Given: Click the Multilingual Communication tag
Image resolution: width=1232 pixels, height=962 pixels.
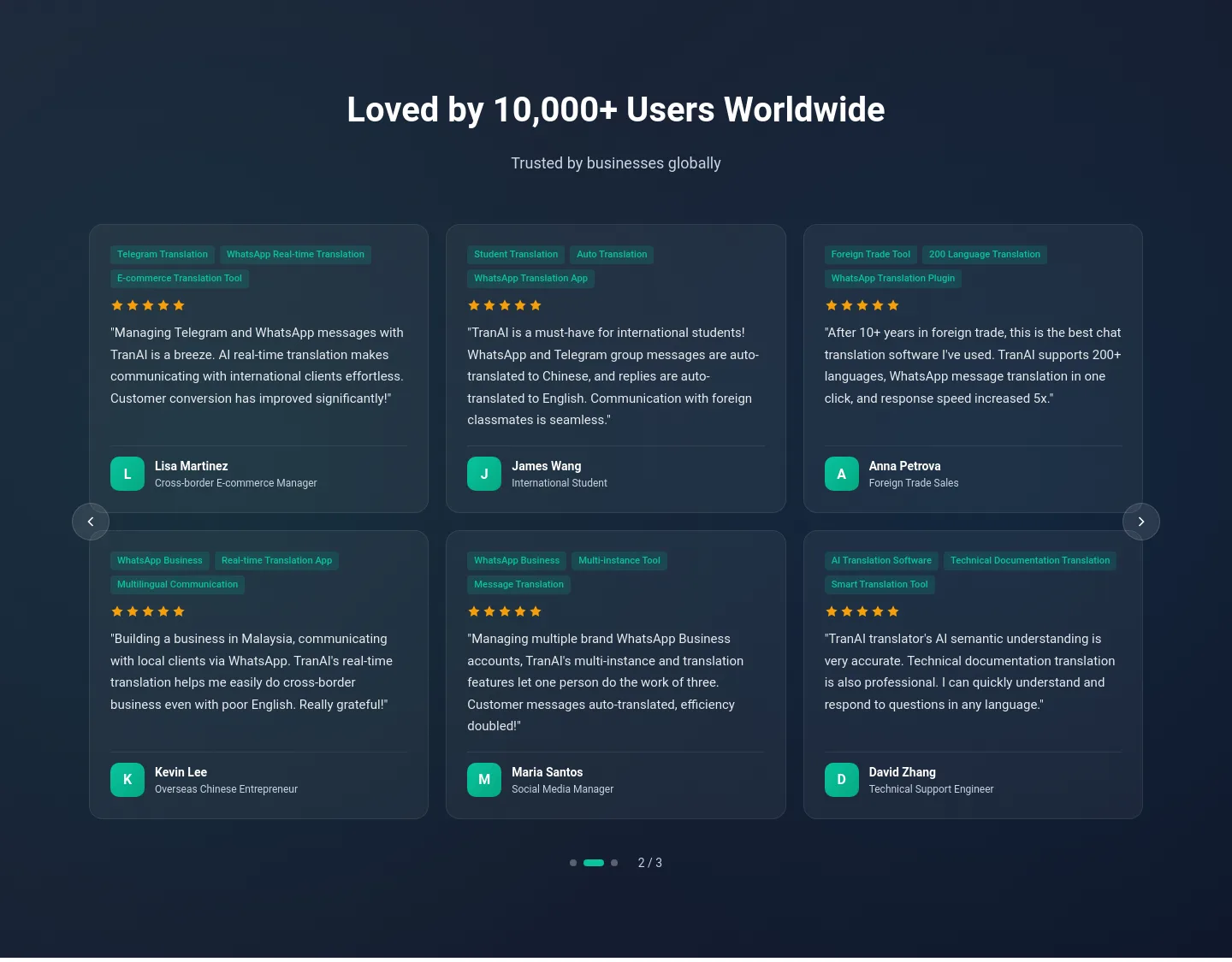Looking at the screenshot, I should [x=178, y=585].
